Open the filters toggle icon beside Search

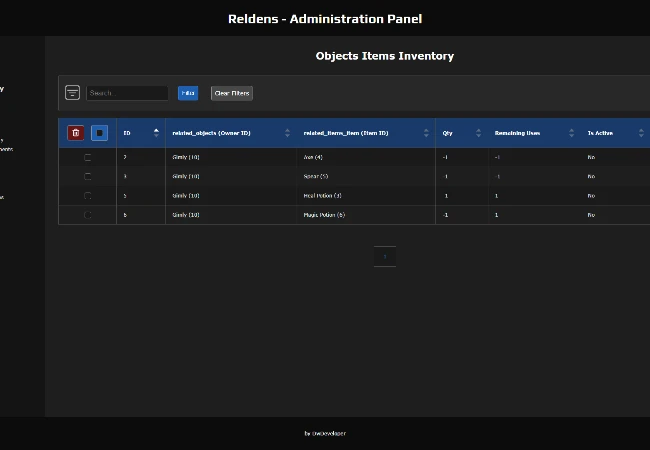point(73,92)
